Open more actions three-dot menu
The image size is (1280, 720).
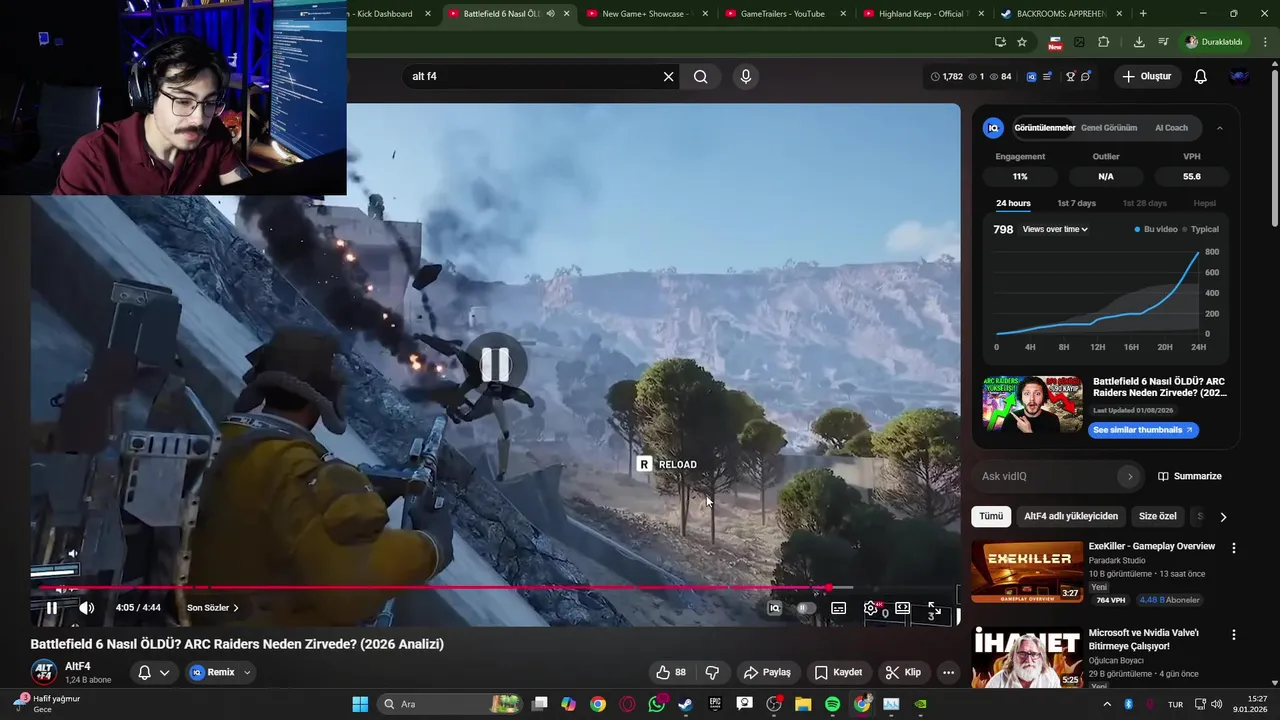948,672
